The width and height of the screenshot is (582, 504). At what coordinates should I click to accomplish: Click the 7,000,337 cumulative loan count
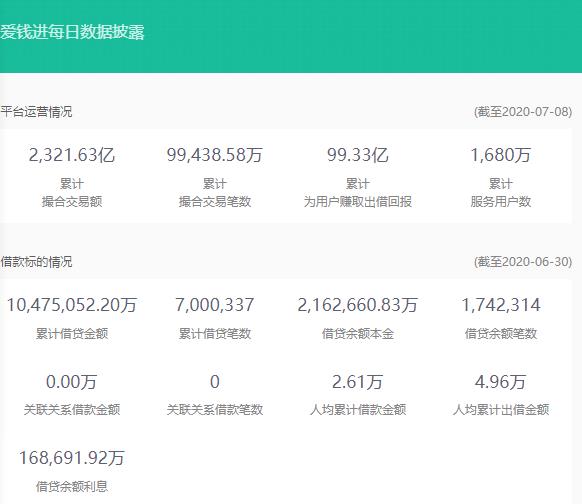pos(215,305)
